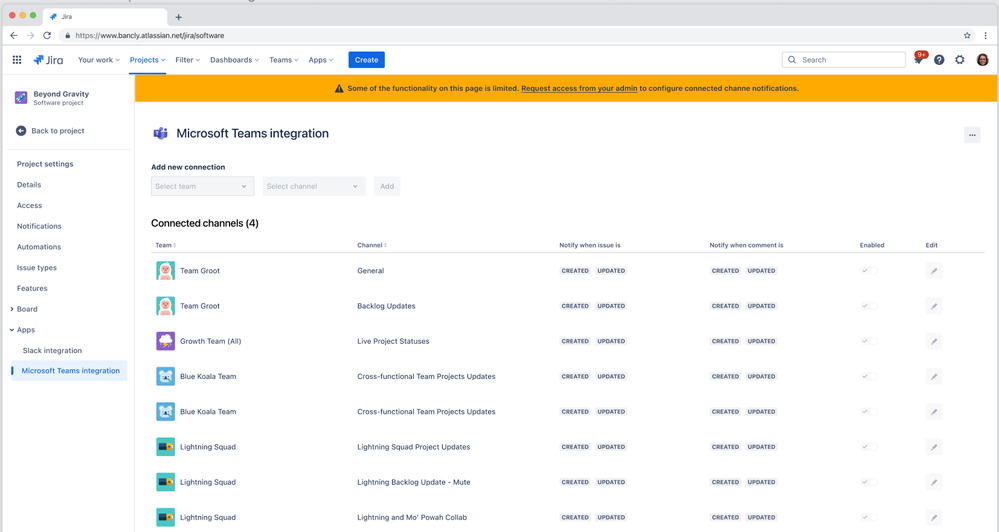This screenshot has height=532, width=999.
Task: Sort the table by Team column
Action: (166, 245)
